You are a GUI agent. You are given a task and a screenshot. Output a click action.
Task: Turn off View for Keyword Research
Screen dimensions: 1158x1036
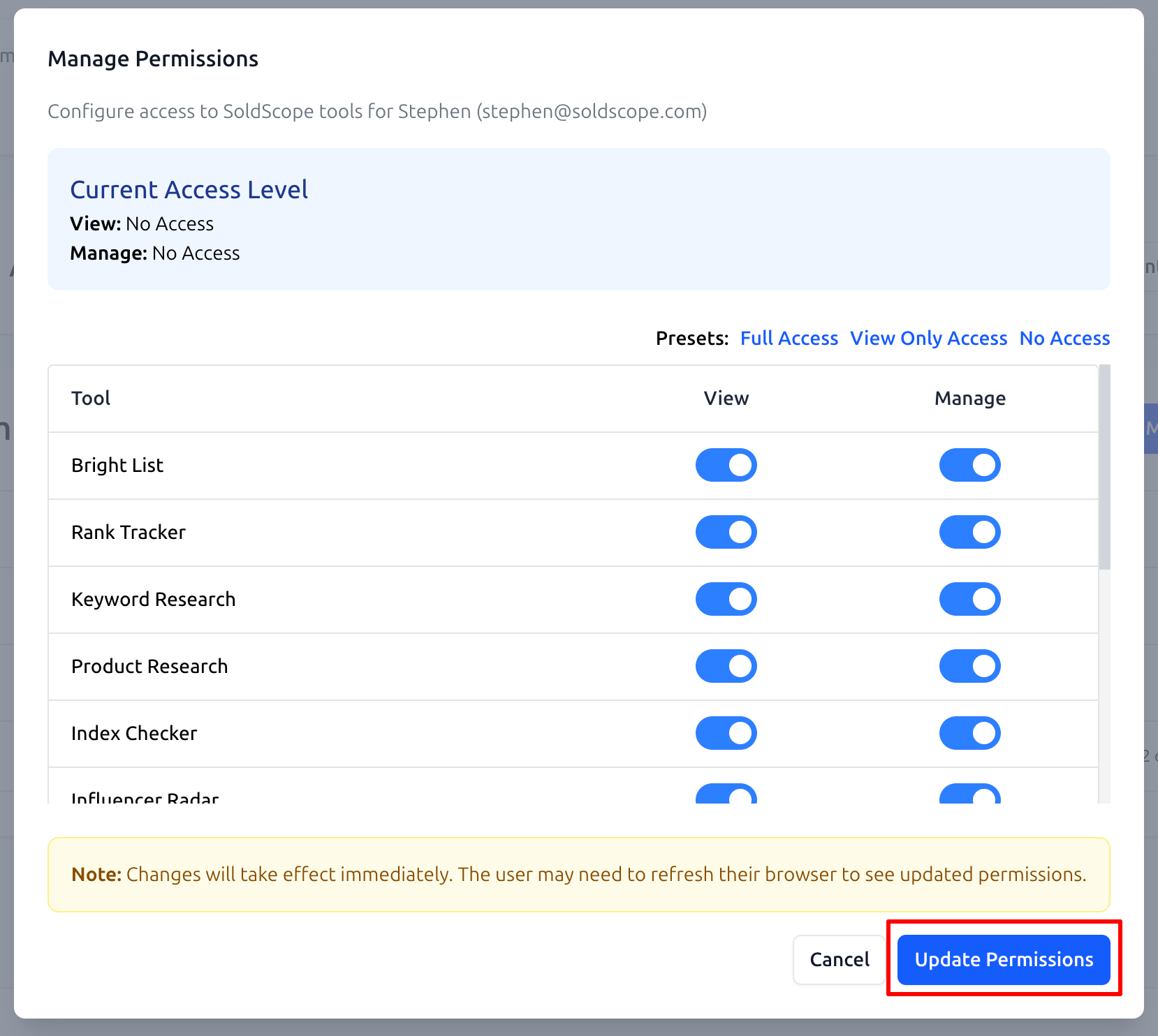[x=726, y=599]
